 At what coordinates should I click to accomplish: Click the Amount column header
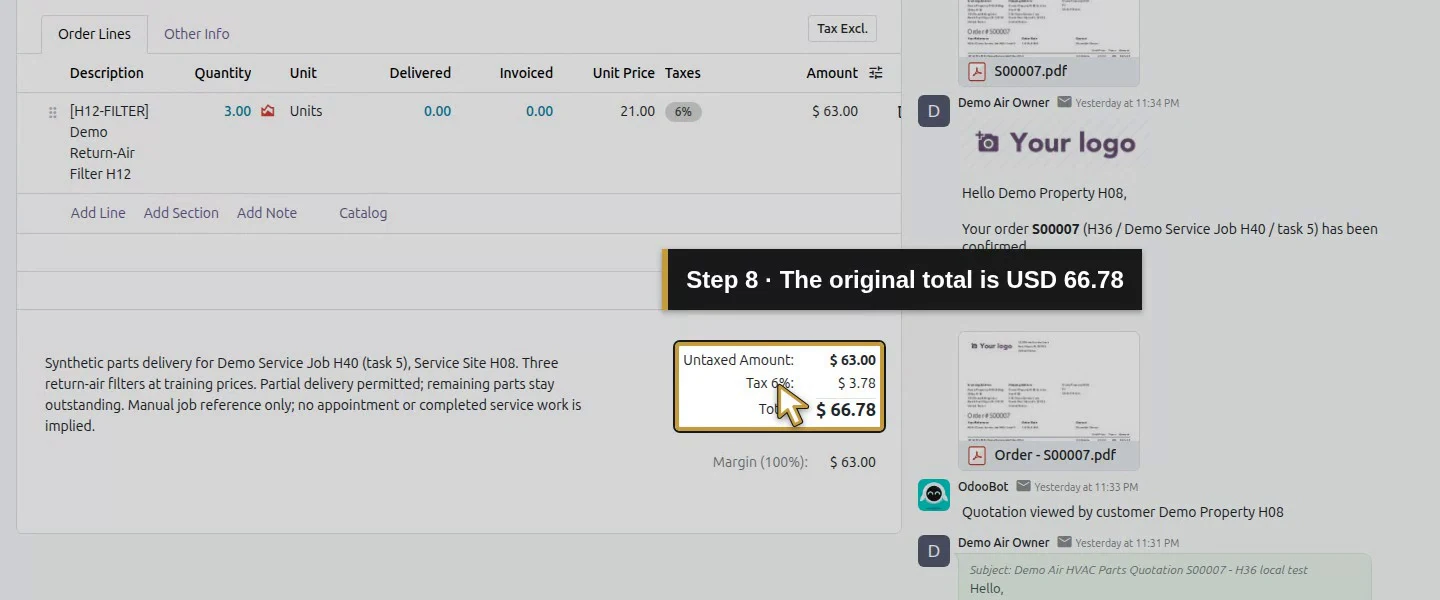tap(832, 73)
